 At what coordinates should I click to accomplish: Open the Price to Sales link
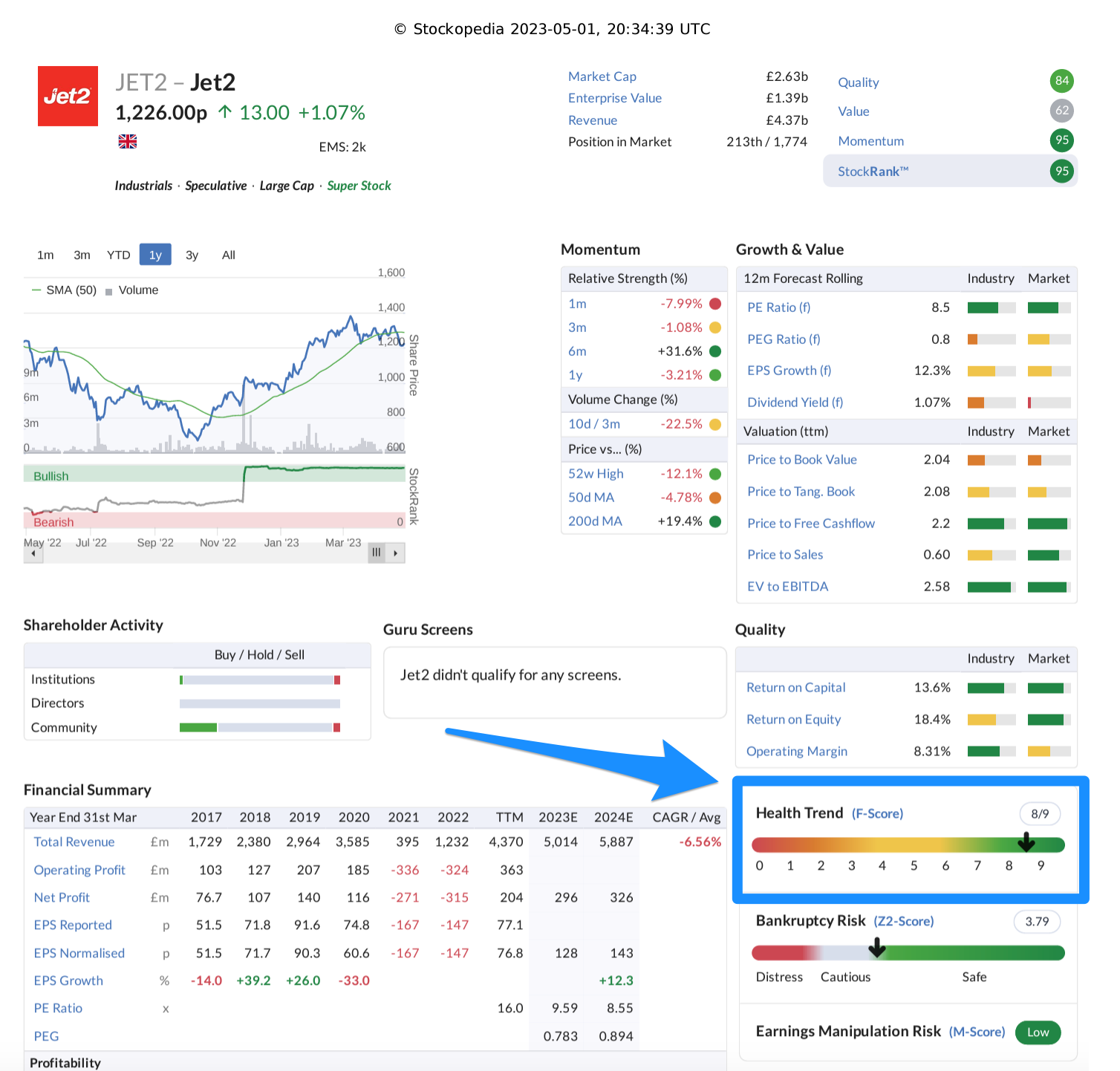(x=785, y=554)
